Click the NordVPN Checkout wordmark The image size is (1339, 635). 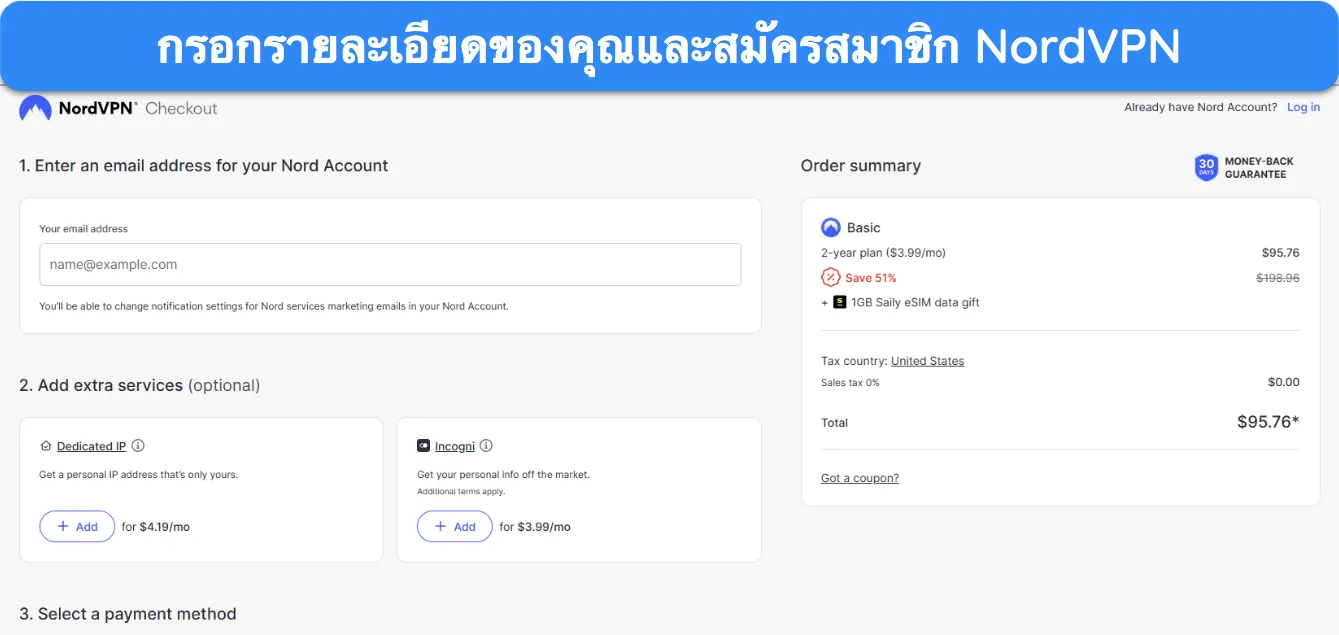tap(138, 108)
